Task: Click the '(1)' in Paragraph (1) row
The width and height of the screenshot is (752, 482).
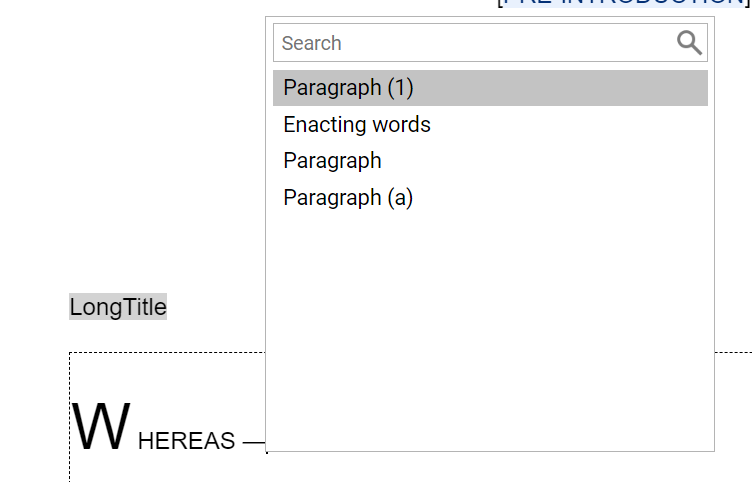Action: click(x=400, y=88)
